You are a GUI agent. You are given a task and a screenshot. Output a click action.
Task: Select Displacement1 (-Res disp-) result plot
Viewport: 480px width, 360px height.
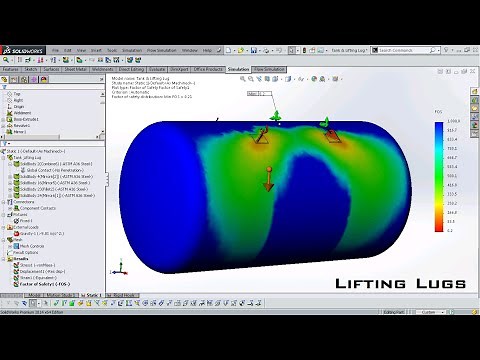click(39, 272)
